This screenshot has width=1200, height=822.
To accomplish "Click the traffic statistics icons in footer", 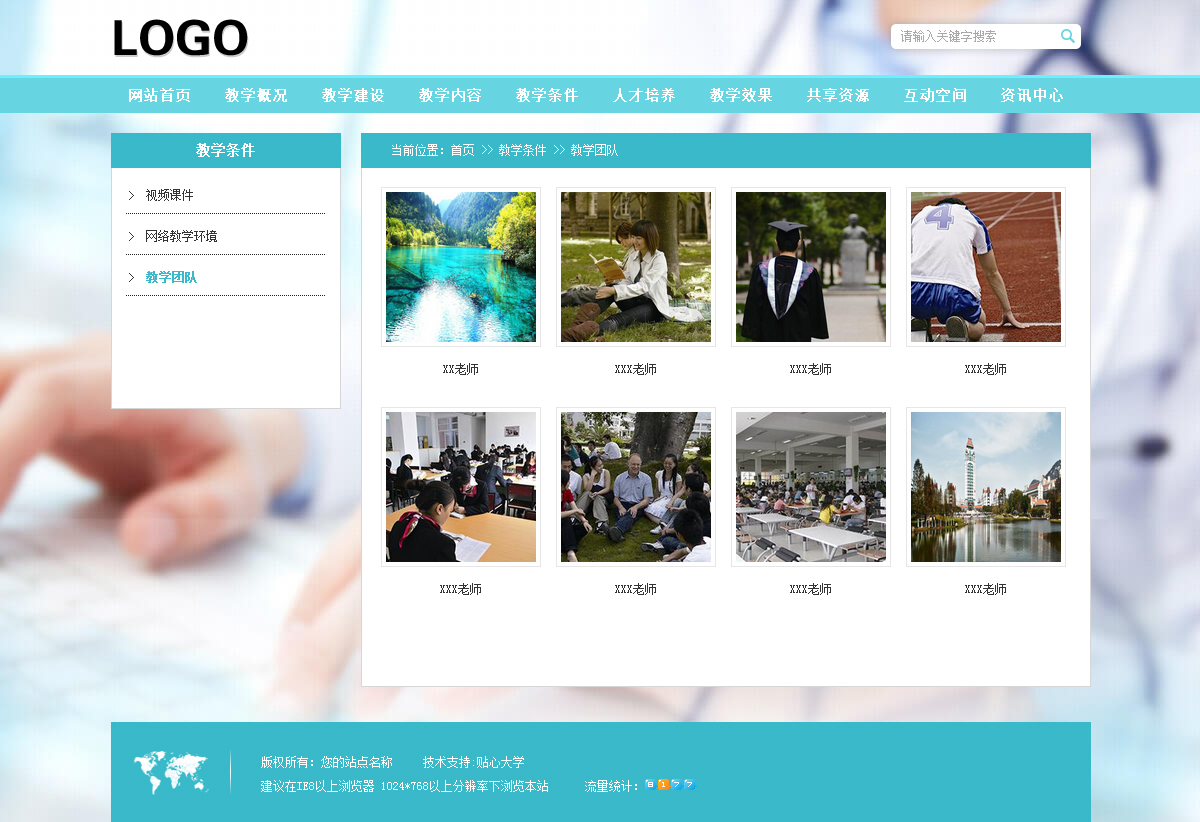I will coord(670,785).
